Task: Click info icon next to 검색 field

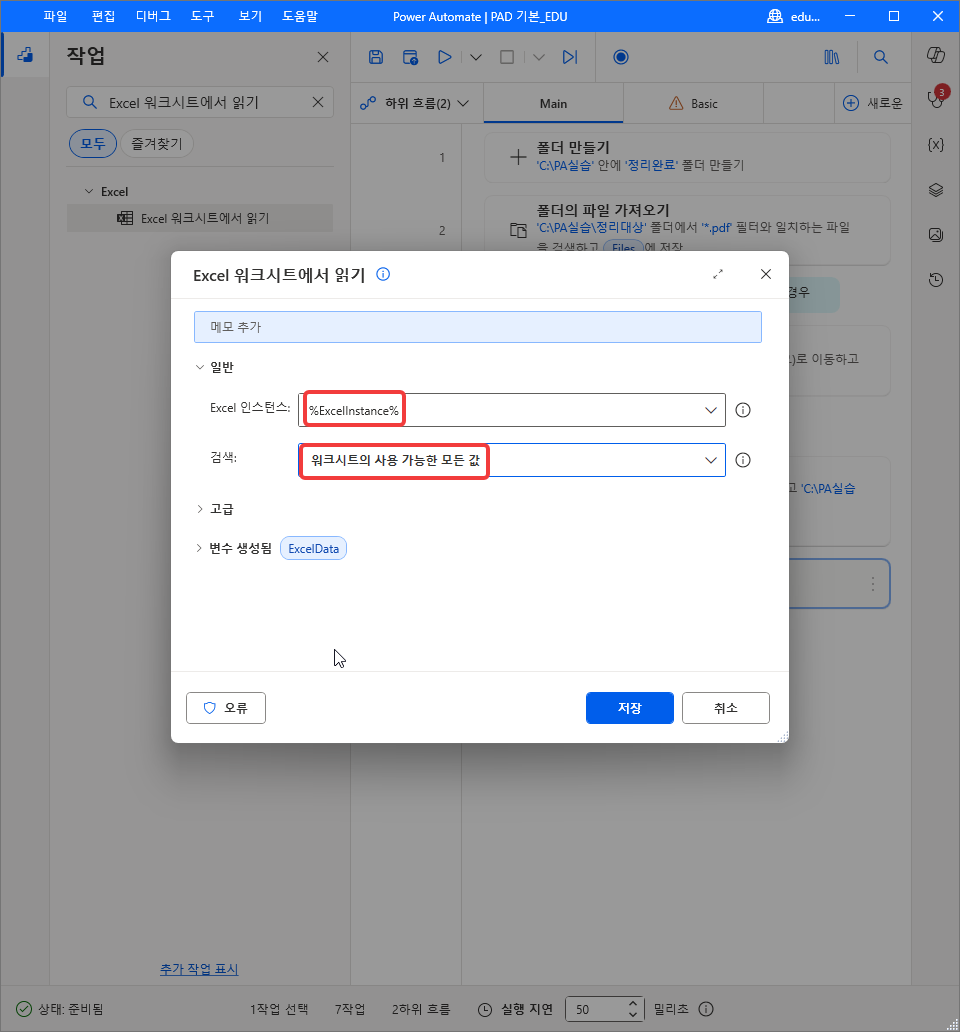Action: coord(743,460)
